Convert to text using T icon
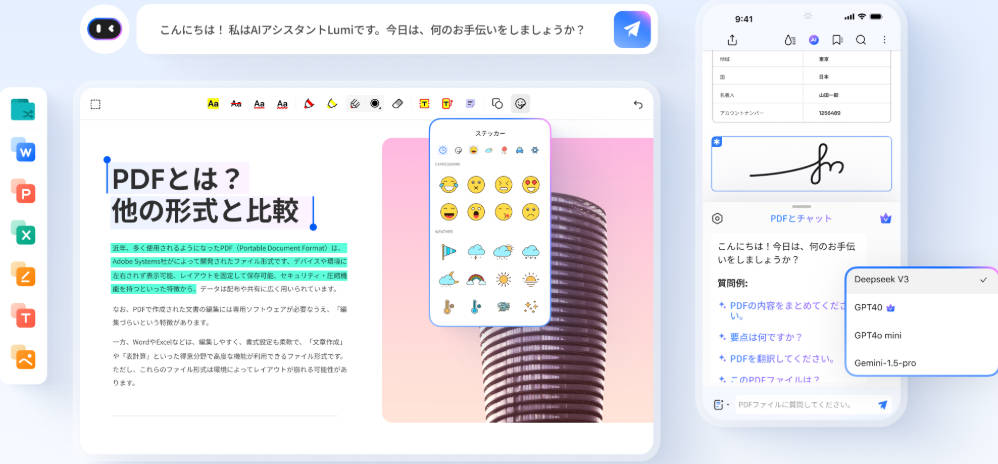Image resolution: width=998 pixels, height=464 pixels. pos(23,316)
